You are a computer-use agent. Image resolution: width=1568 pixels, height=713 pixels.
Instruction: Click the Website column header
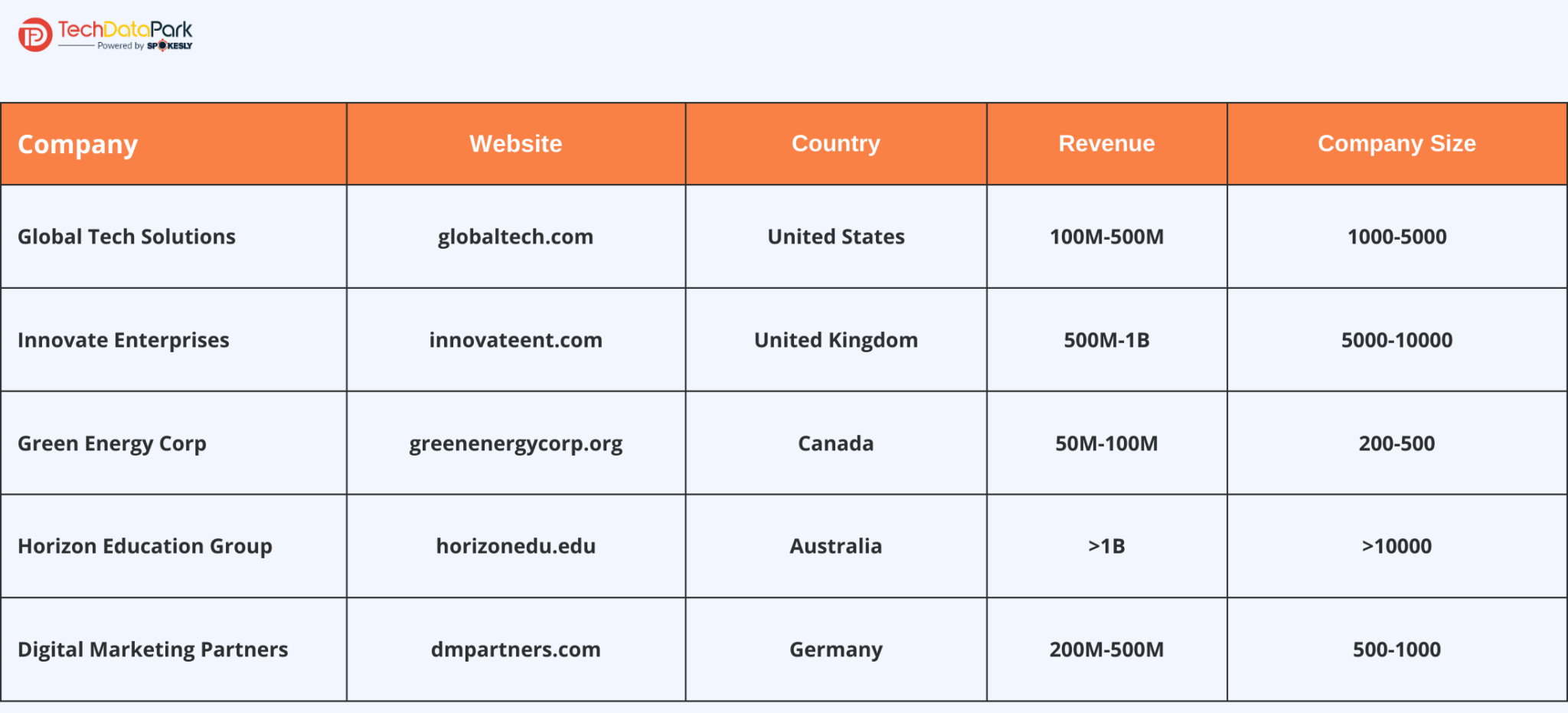click(x=515, y=143)
